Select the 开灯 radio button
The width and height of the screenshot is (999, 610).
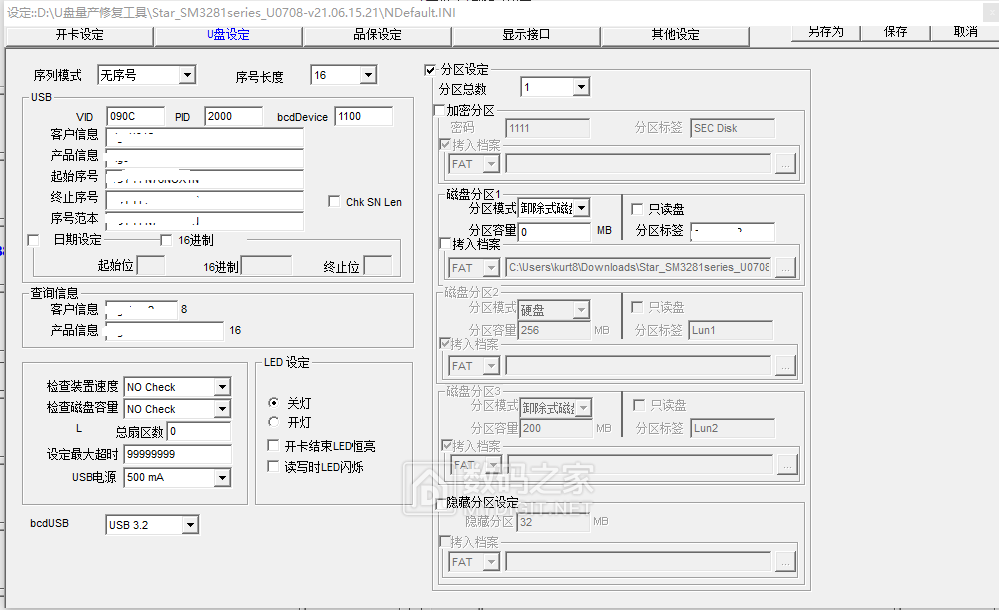[273, 420]
